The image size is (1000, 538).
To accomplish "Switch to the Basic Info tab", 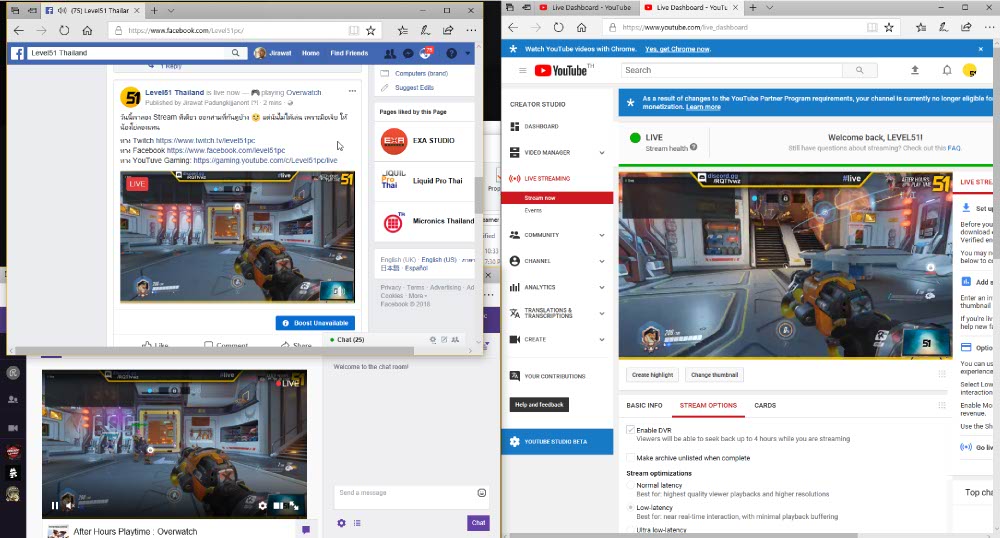I will click(644, 406).
